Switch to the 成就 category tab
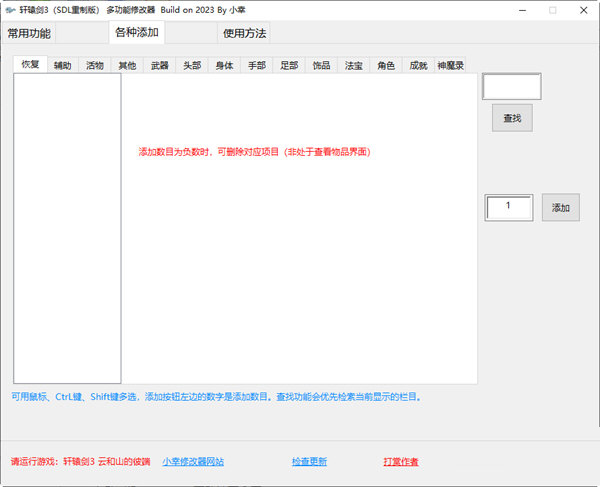This screenshot has height=487, width=600. pyautogui.click(x=418, y=65)
